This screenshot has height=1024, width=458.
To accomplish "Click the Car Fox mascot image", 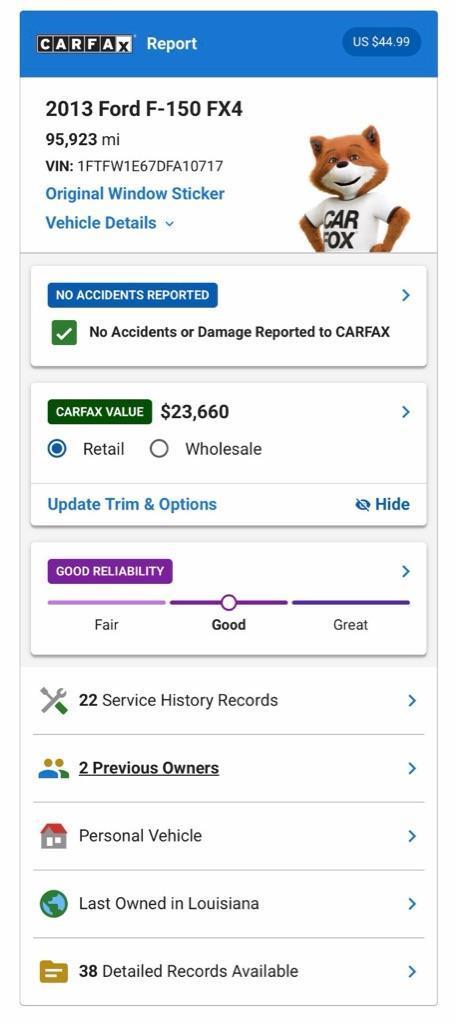I will [x=355, y=188].
